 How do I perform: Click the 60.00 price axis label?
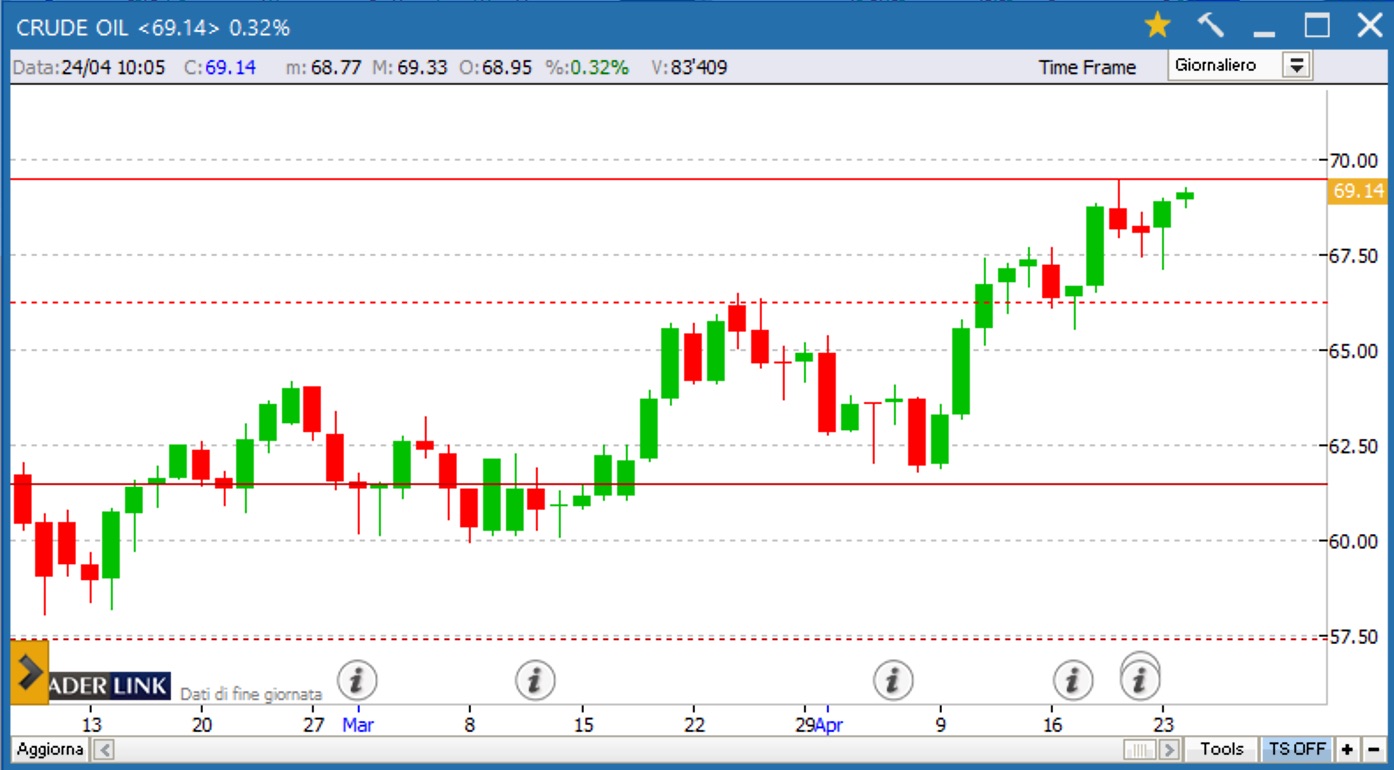[x=1352, y=541]
